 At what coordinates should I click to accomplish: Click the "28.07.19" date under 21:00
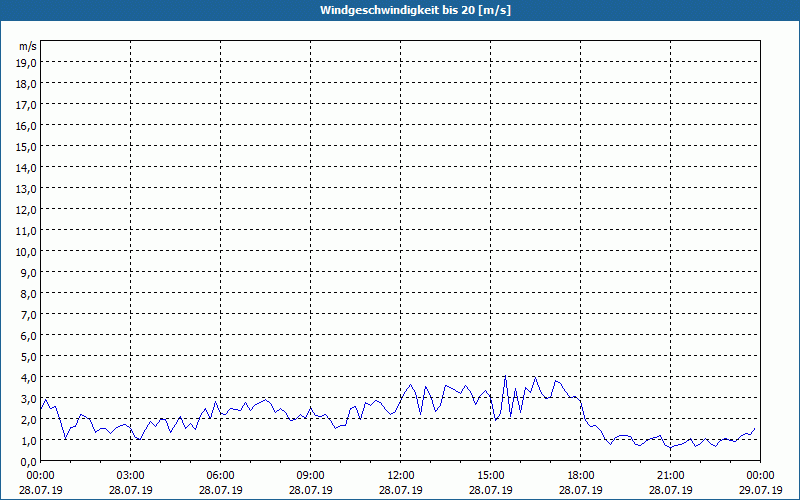670,490
